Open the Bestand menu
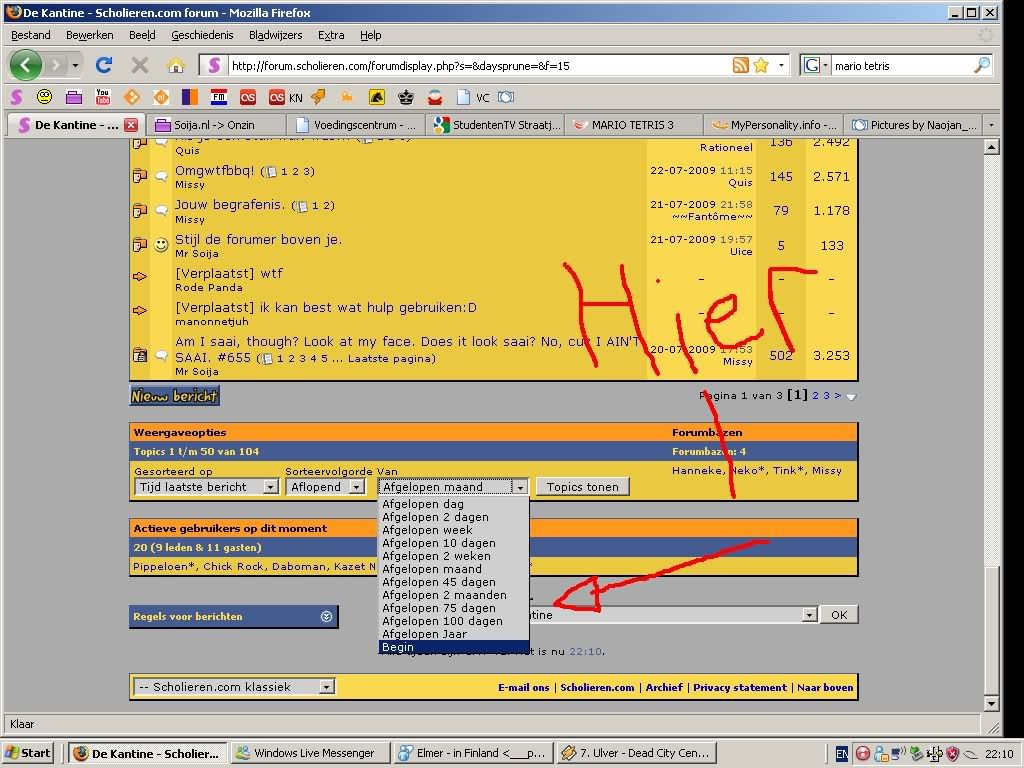Image resolution: width=1024 pixels, height=768 pixels. point(31,35)
